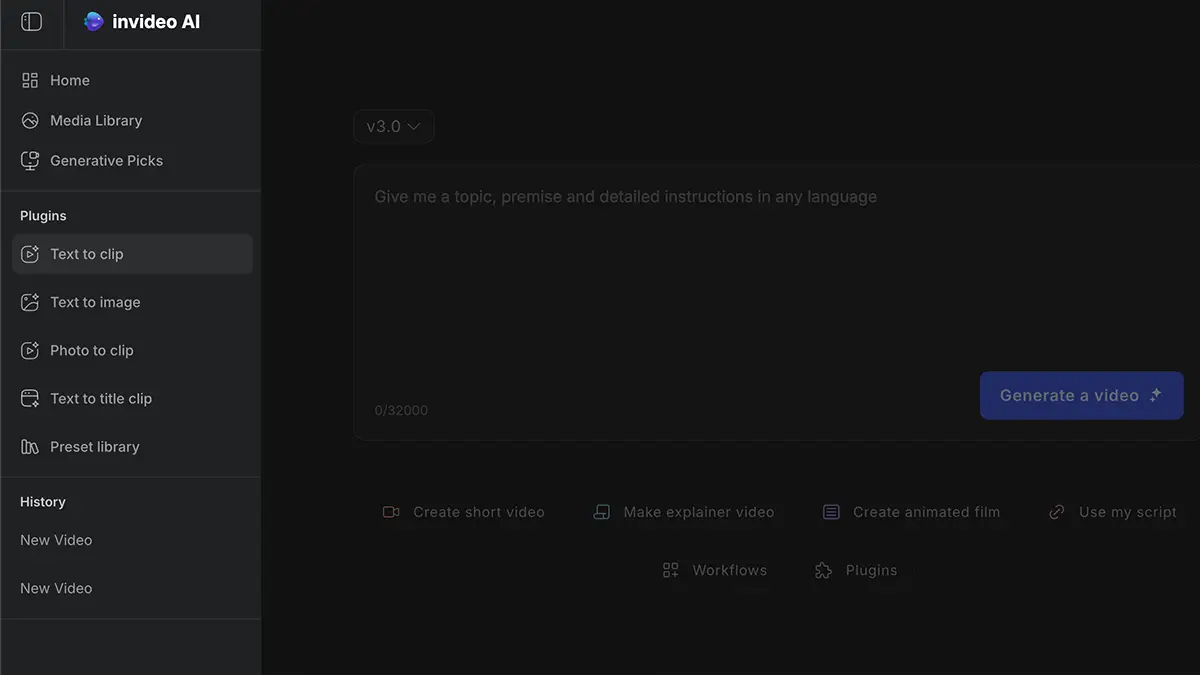Click the 0/32000 character counter
The width and height of the screenshot is (1200, 675).
(x=401, y=410)
